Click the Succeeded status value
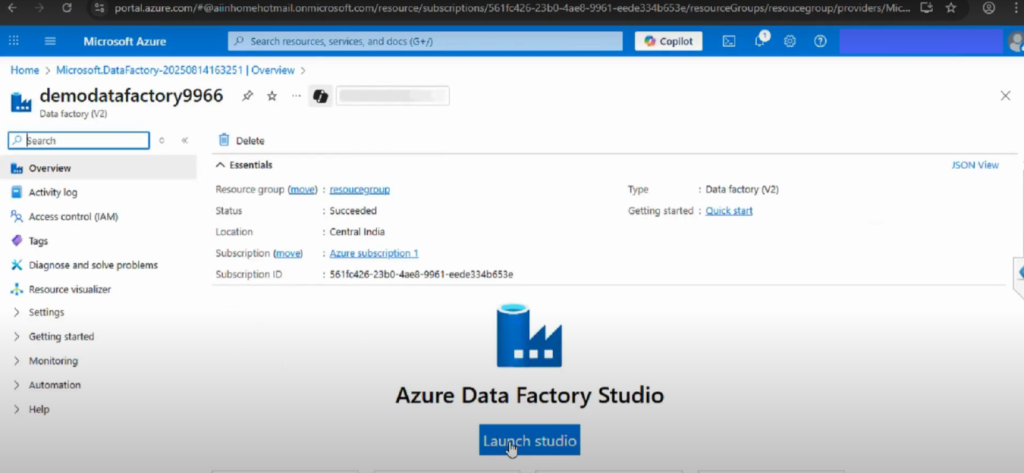1024x473 pixels. click(x=353, y=211)
